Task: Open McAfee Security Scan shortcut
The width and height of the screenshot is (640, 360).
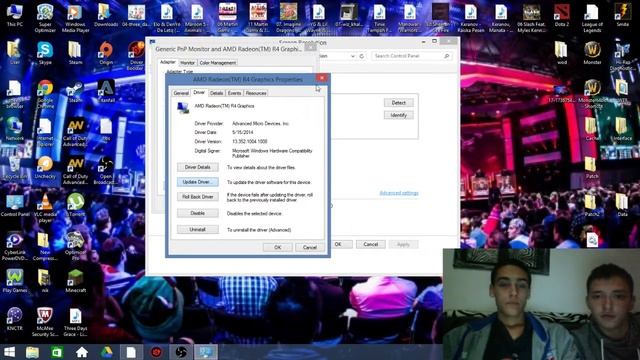Action: [45, 322]
